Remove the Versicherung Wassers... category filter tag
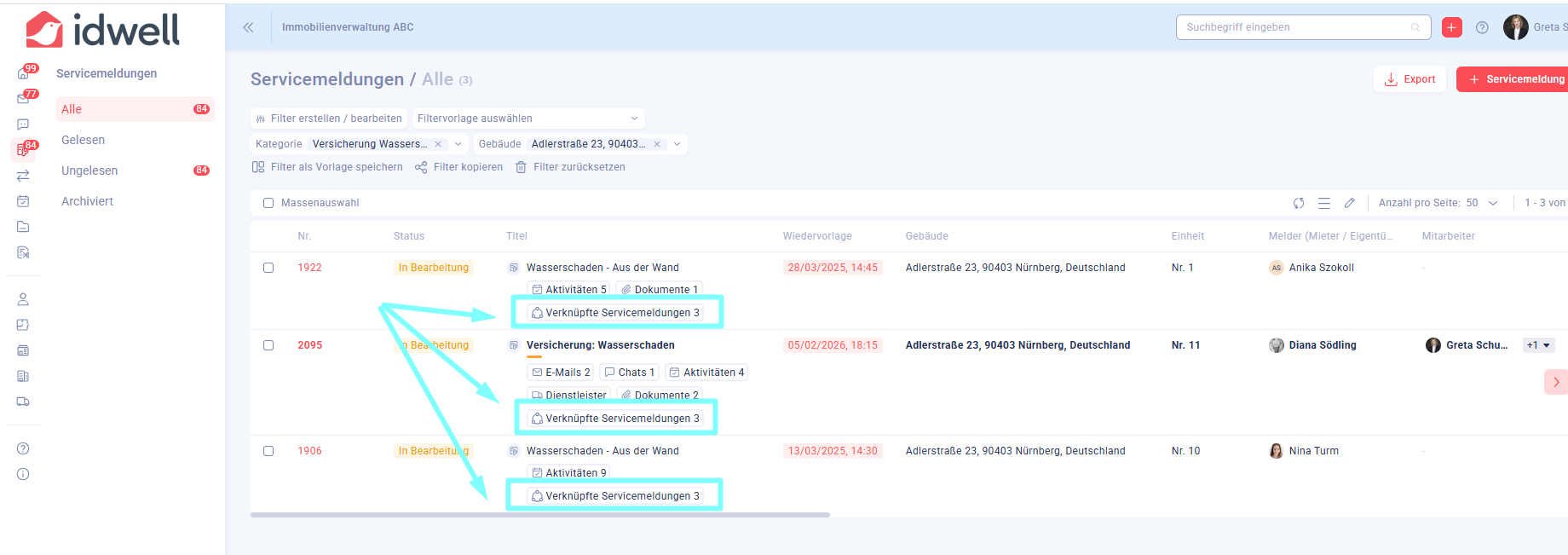 point(438,144)
